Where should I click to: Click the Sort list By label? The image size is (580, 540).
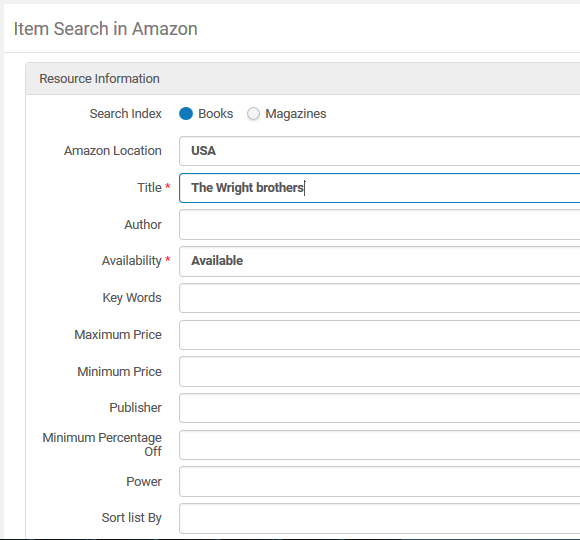click(x=132, y=518)
